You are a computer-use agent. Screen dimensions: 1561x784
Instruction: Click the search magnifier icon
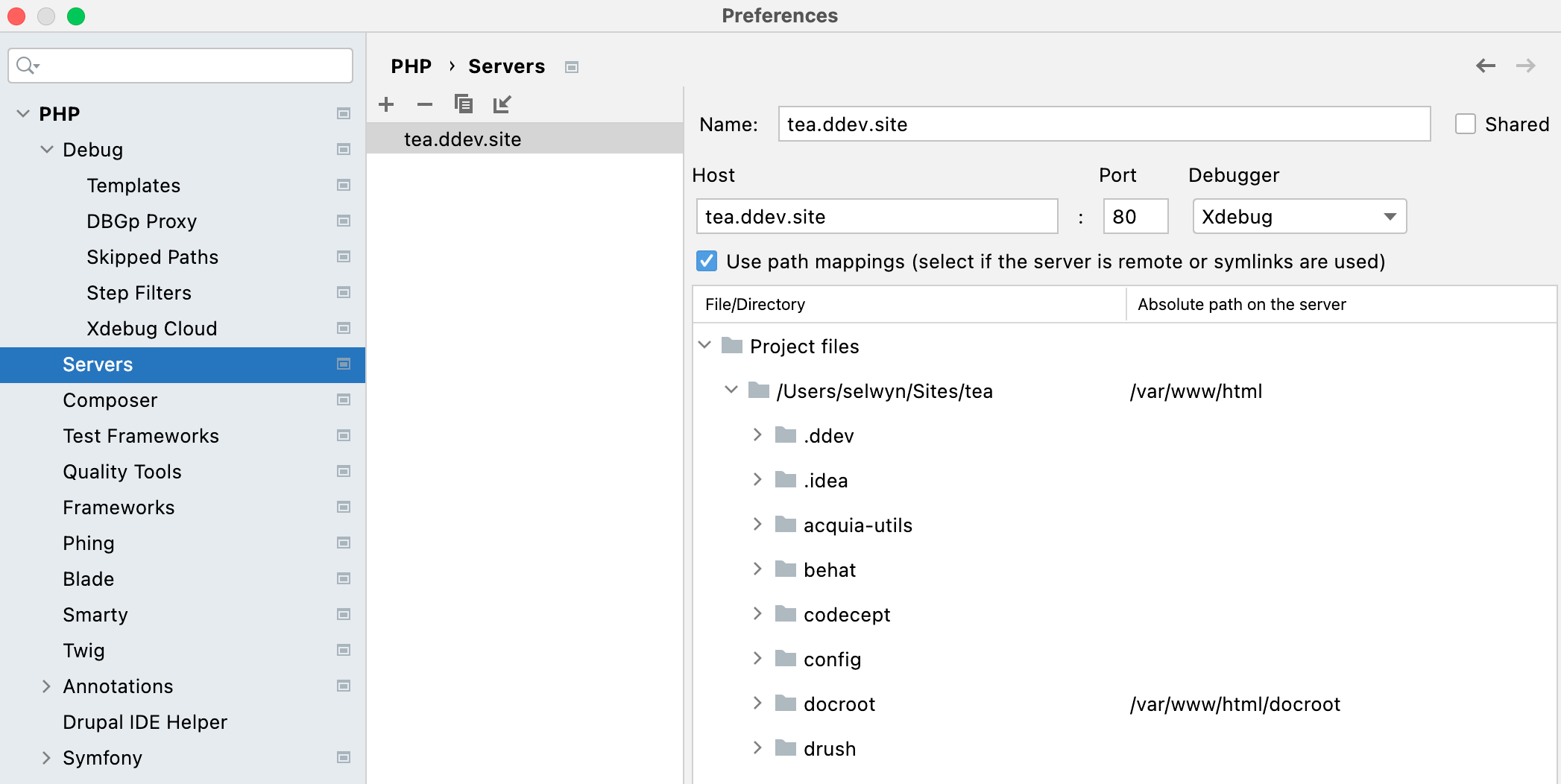[x=27, y=66]
